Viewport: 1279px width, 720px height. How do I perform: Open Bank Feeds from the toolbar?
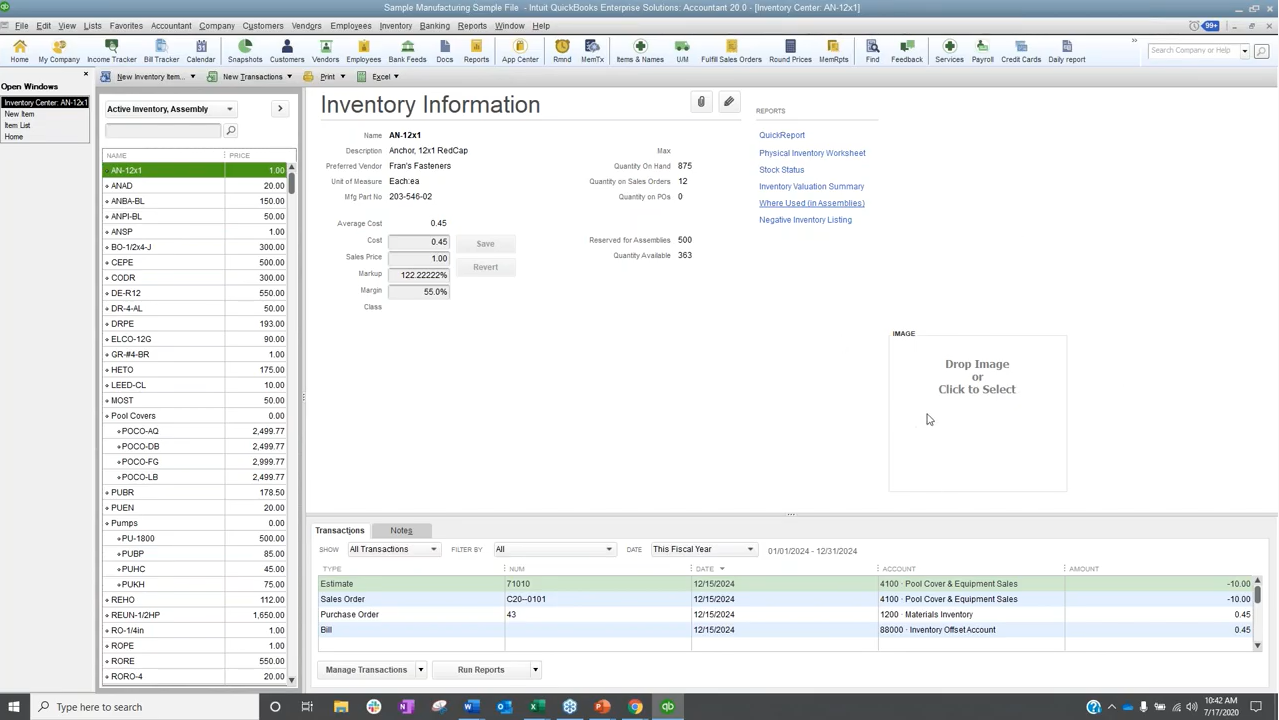click(x=407, y=52)
